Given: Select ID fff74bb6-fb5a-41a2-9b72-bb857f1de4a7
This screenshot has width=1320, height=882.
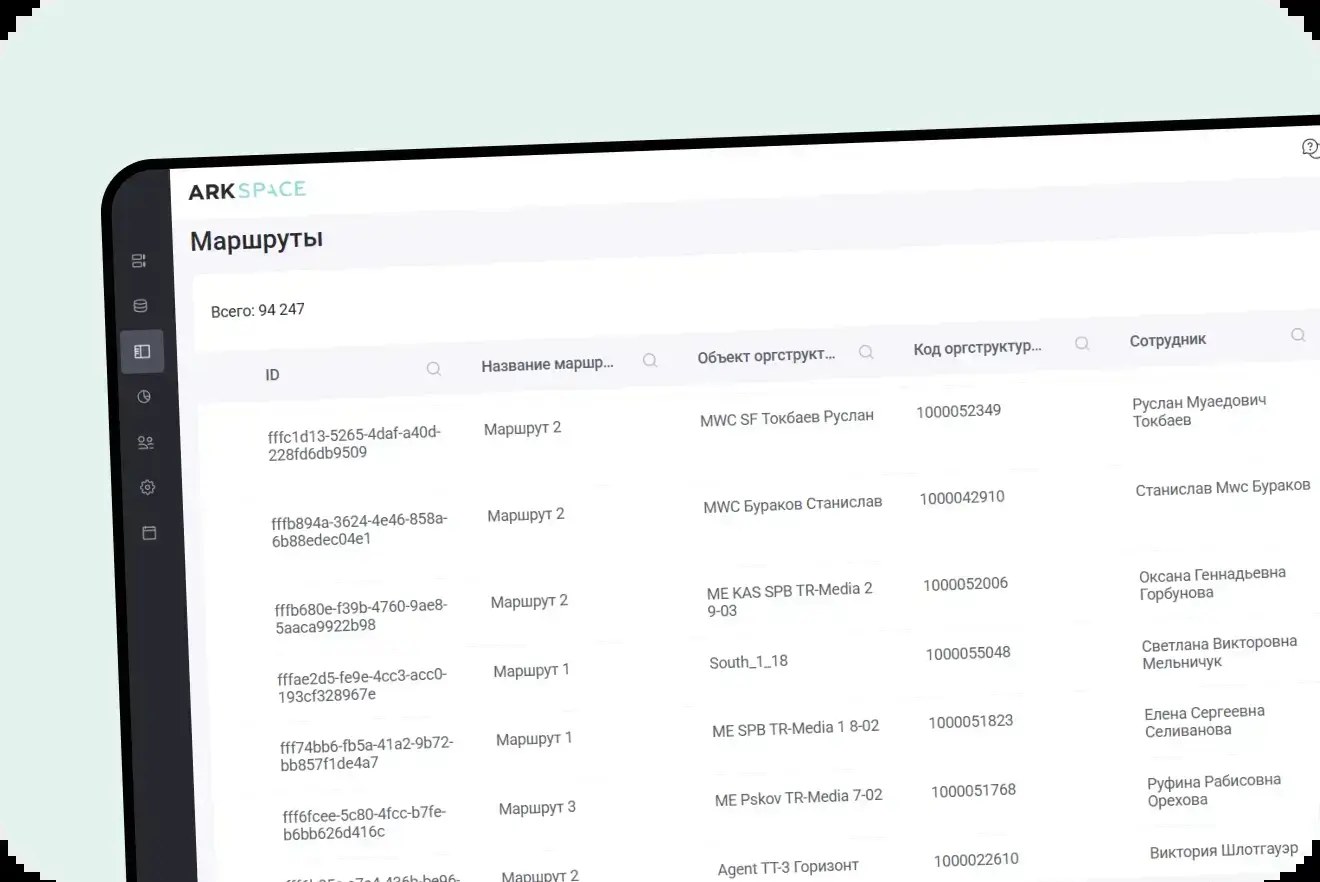Looking at the screenshot, I should 366,754.
